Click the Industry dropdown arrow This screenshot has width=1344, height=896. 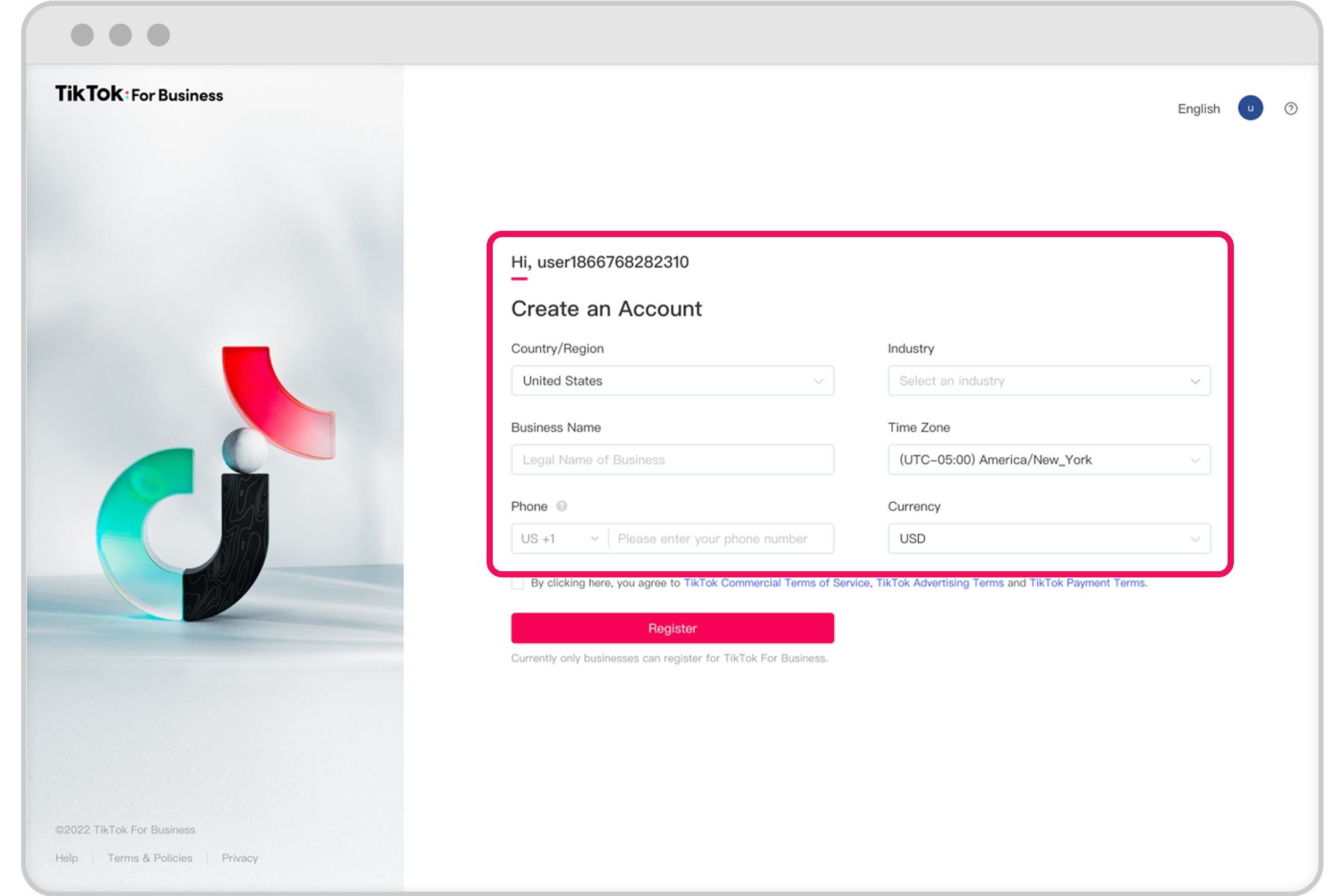[x=1196, y=381]
